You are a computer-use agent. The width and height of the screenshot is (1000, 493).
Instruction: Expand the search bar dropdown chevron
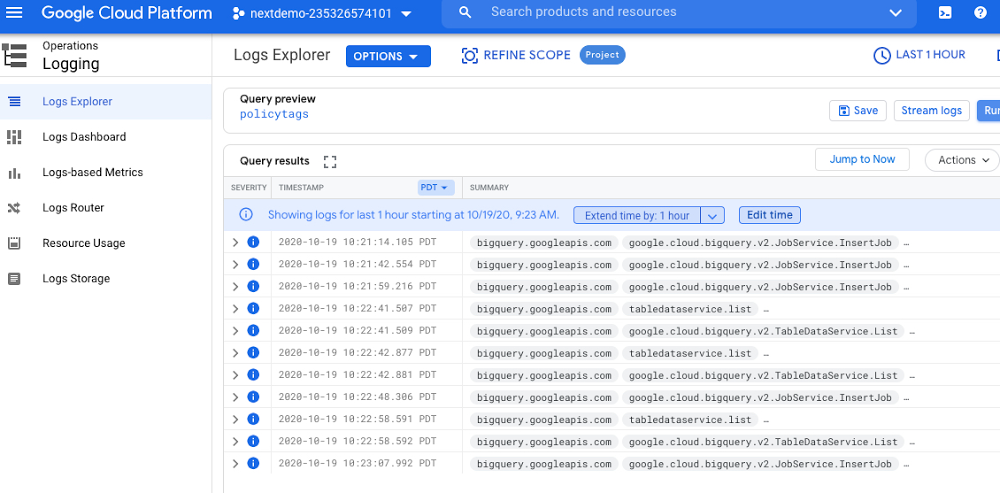895,13
